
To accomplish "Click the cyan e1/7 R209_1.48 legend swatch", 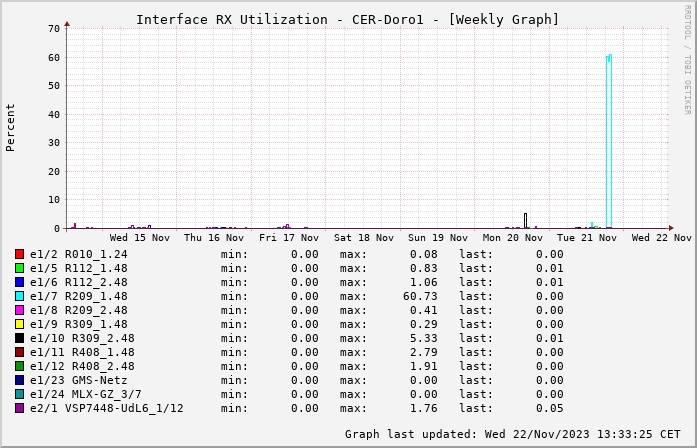I will (x=19, y=296).
